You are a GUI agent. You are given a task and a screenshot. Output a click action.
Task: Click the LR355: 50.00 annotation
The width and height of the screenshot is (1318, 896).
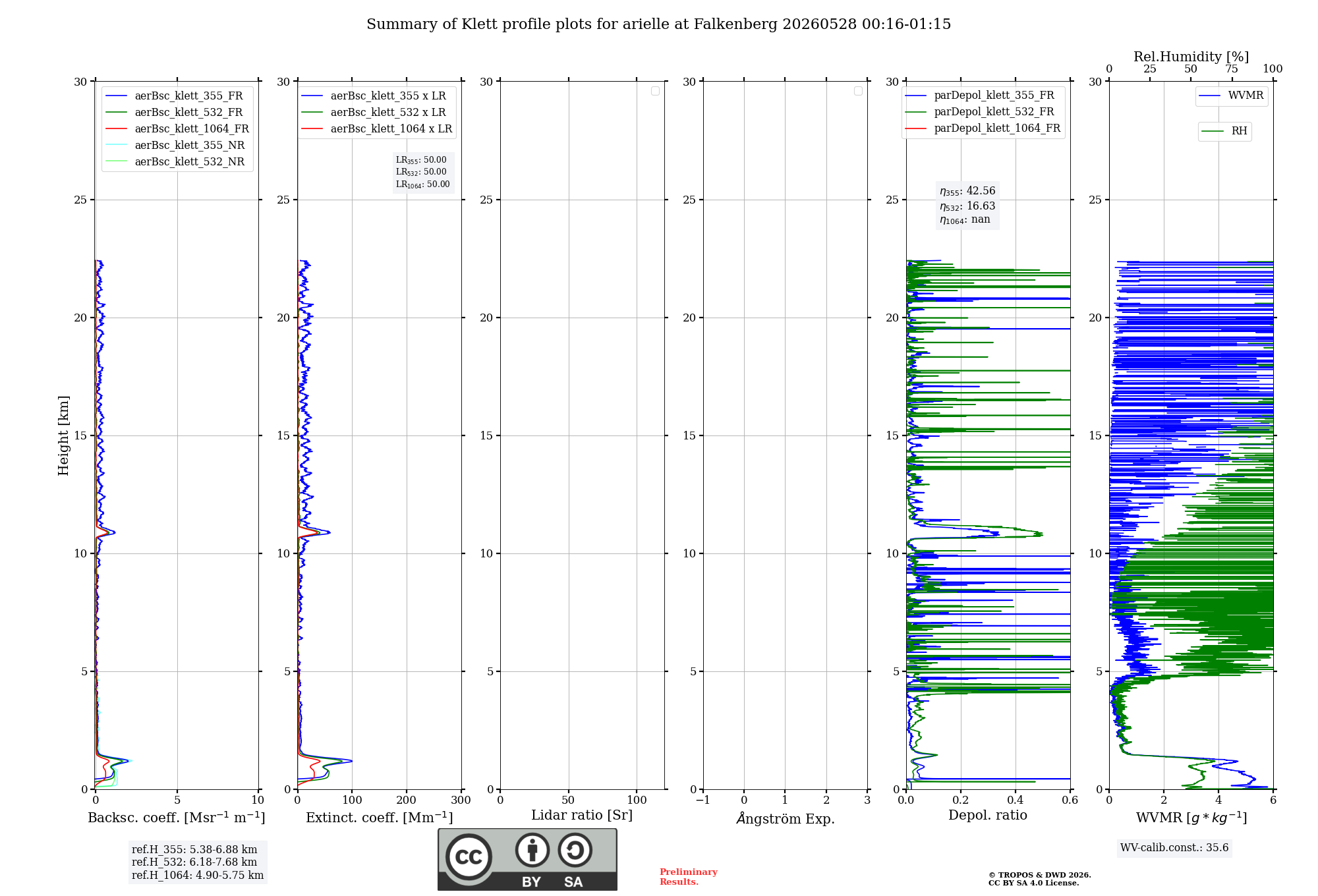click(x=421, y=160)
